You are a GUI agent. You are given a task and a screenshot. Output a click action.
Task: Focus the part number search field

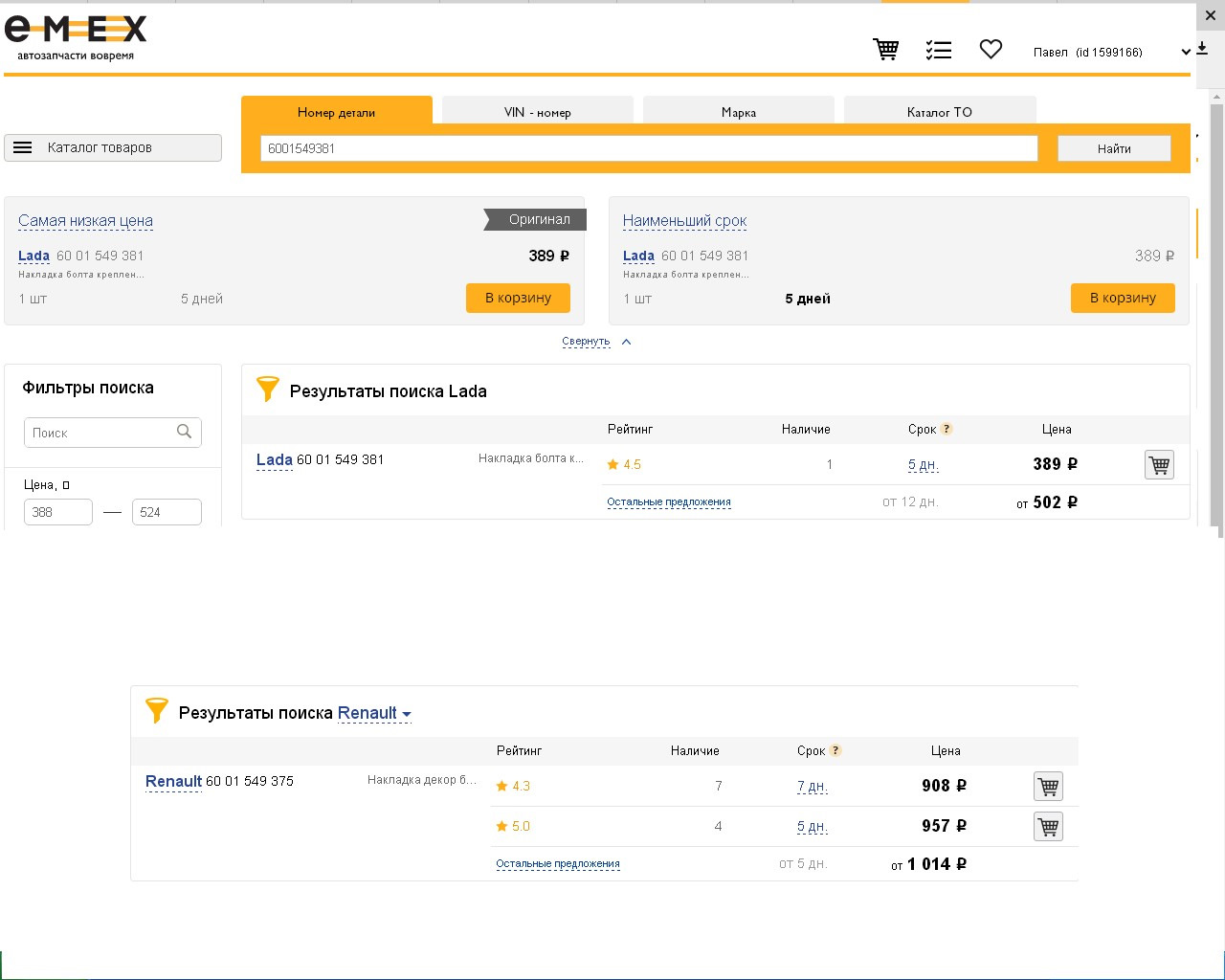(x=649, y=148)
